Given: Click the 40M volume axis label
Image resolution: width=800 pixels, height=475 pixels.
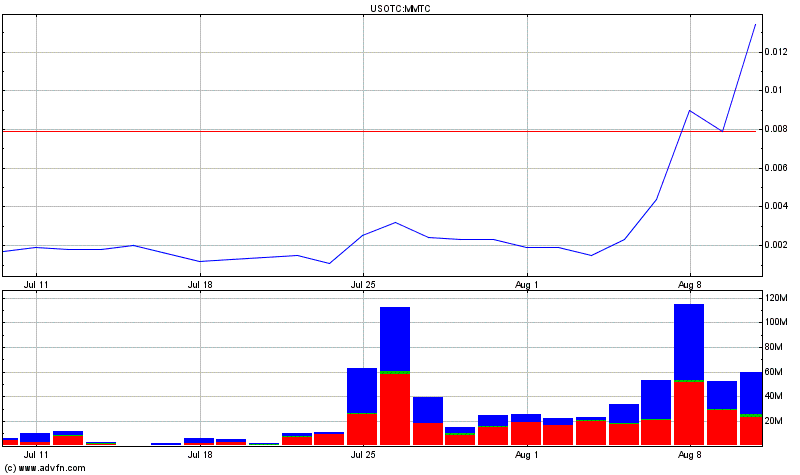Looking at the screenshot, I should (774, 396).
